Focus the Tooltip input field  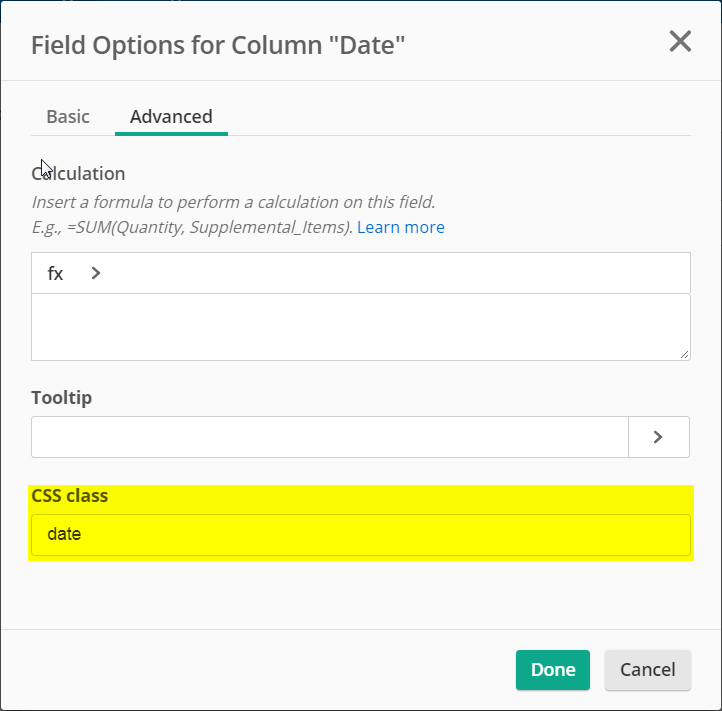click(x=330, y=437)
